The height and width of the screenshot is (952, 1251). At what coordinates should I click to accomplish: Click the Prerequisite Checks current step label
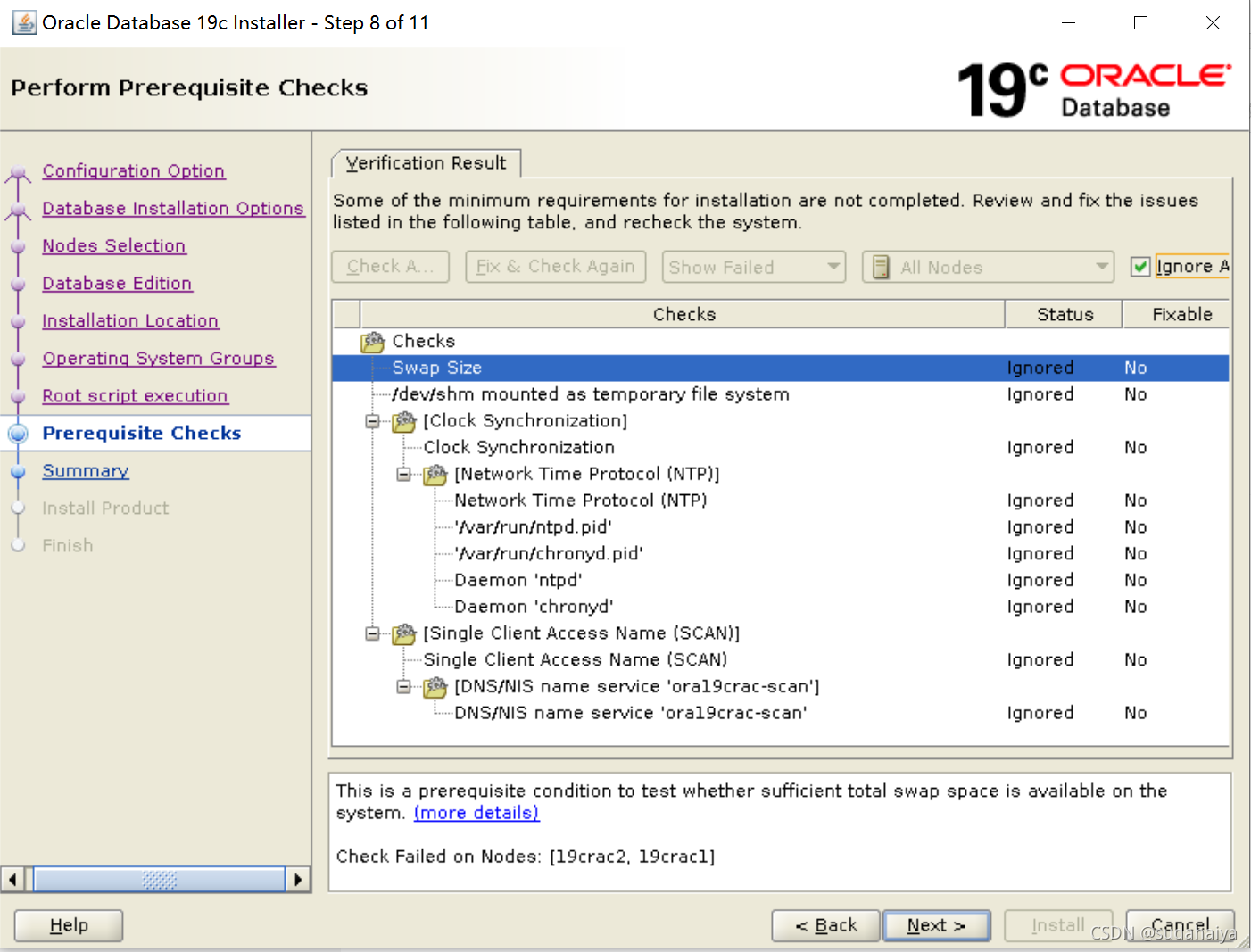pyautogui.click(x=142, y=434)
